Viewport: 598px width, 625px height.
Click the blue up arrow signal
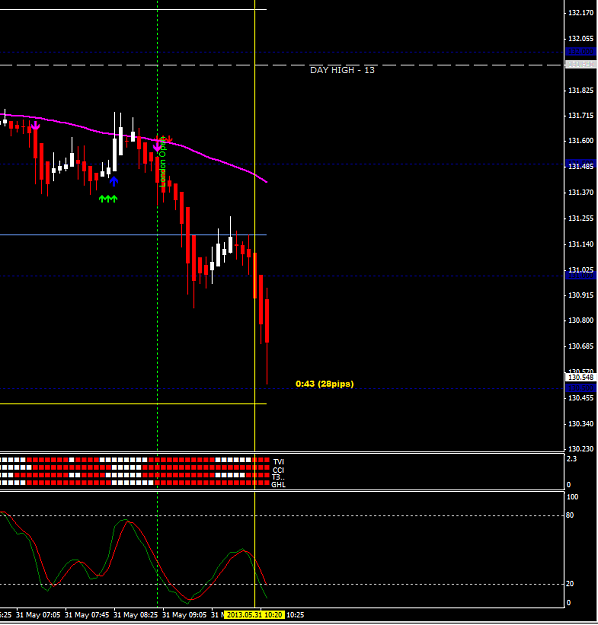click(114, 182)
